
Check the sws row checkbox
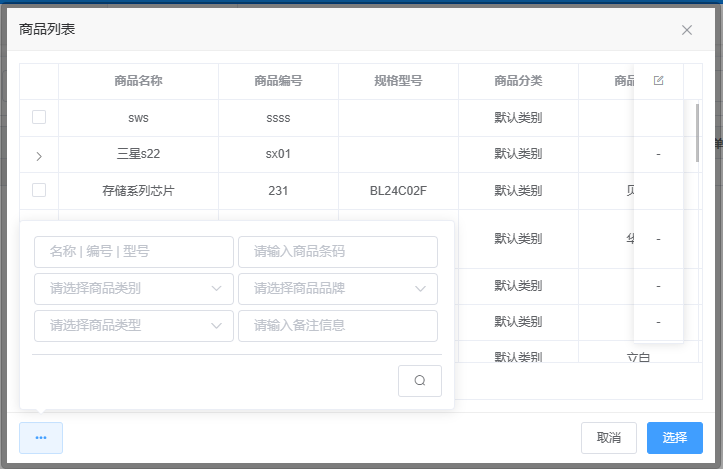tap(39, 118)
